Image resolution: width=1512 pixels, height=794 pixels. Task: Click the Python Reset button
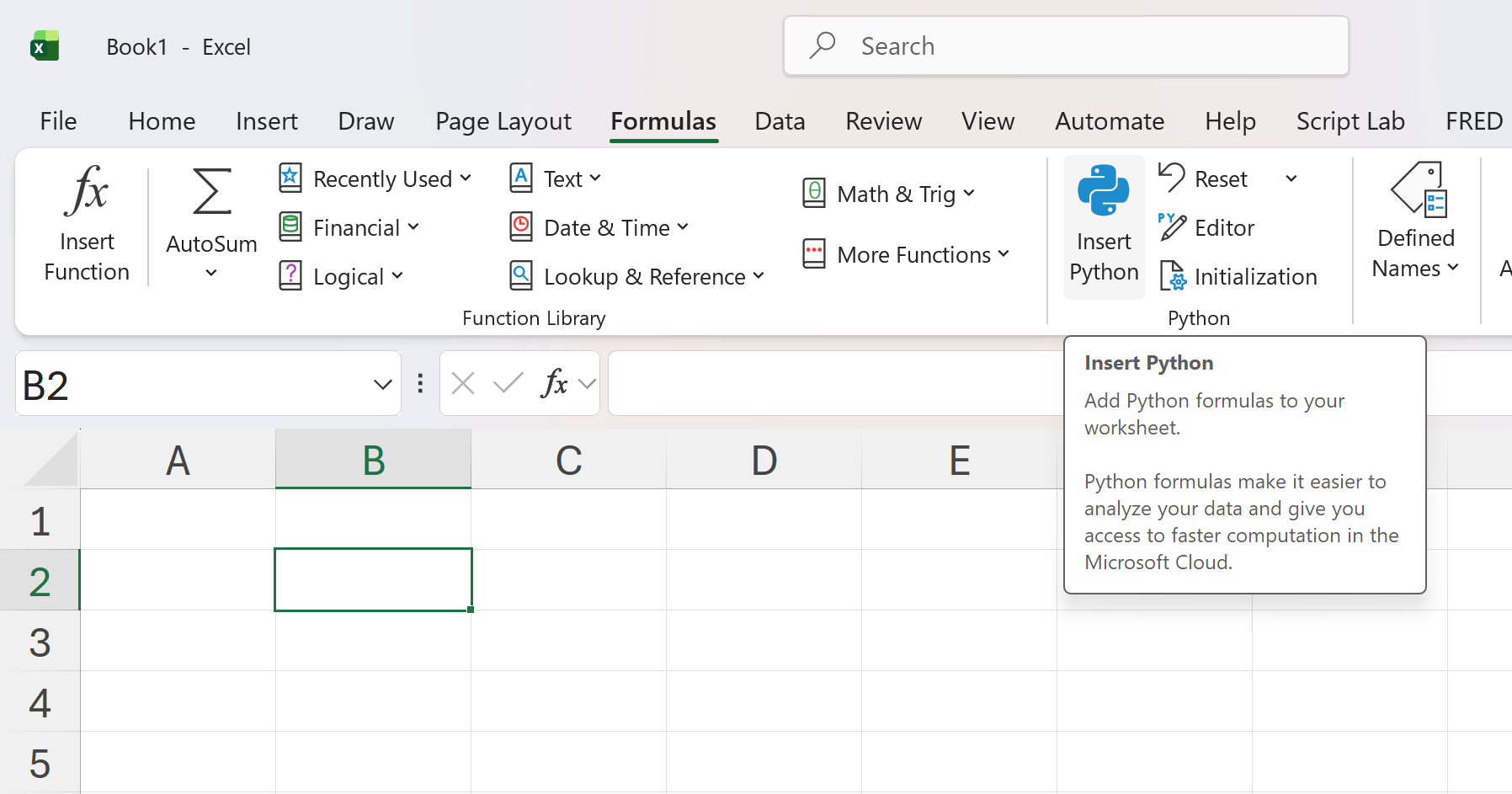pos(1204,179)
